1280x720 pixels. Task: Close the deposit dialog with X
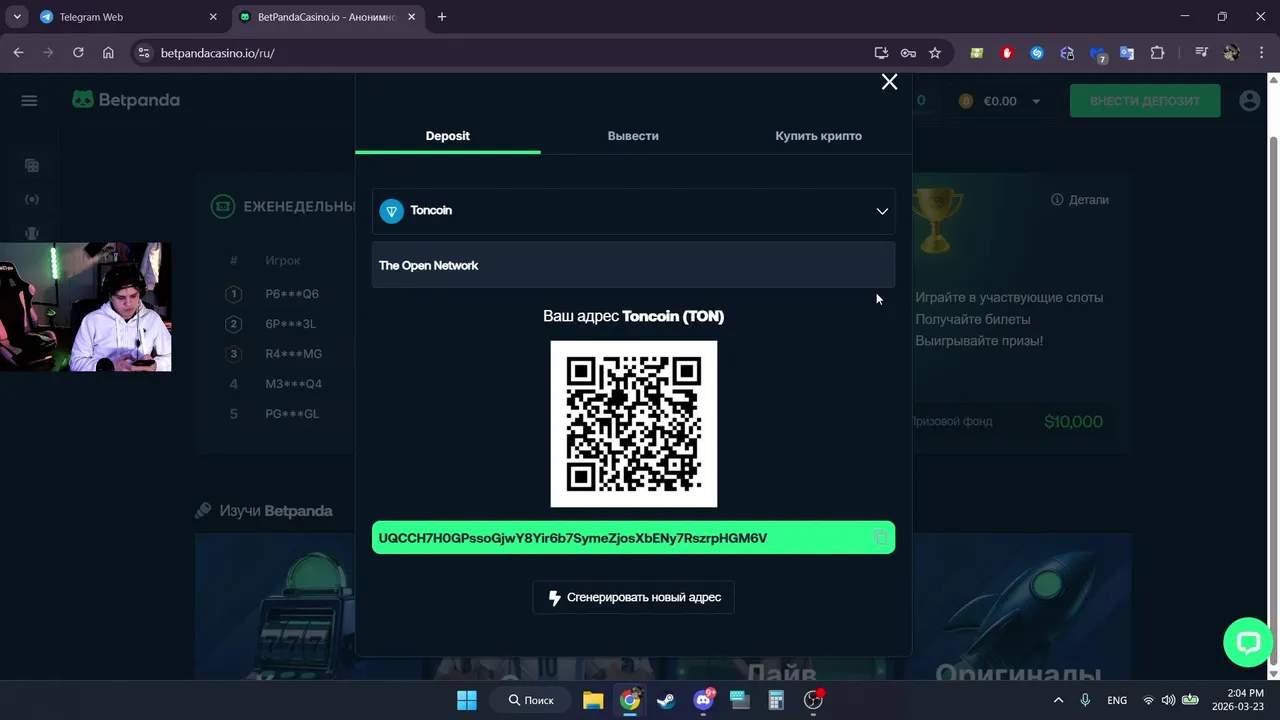(889, 82)
